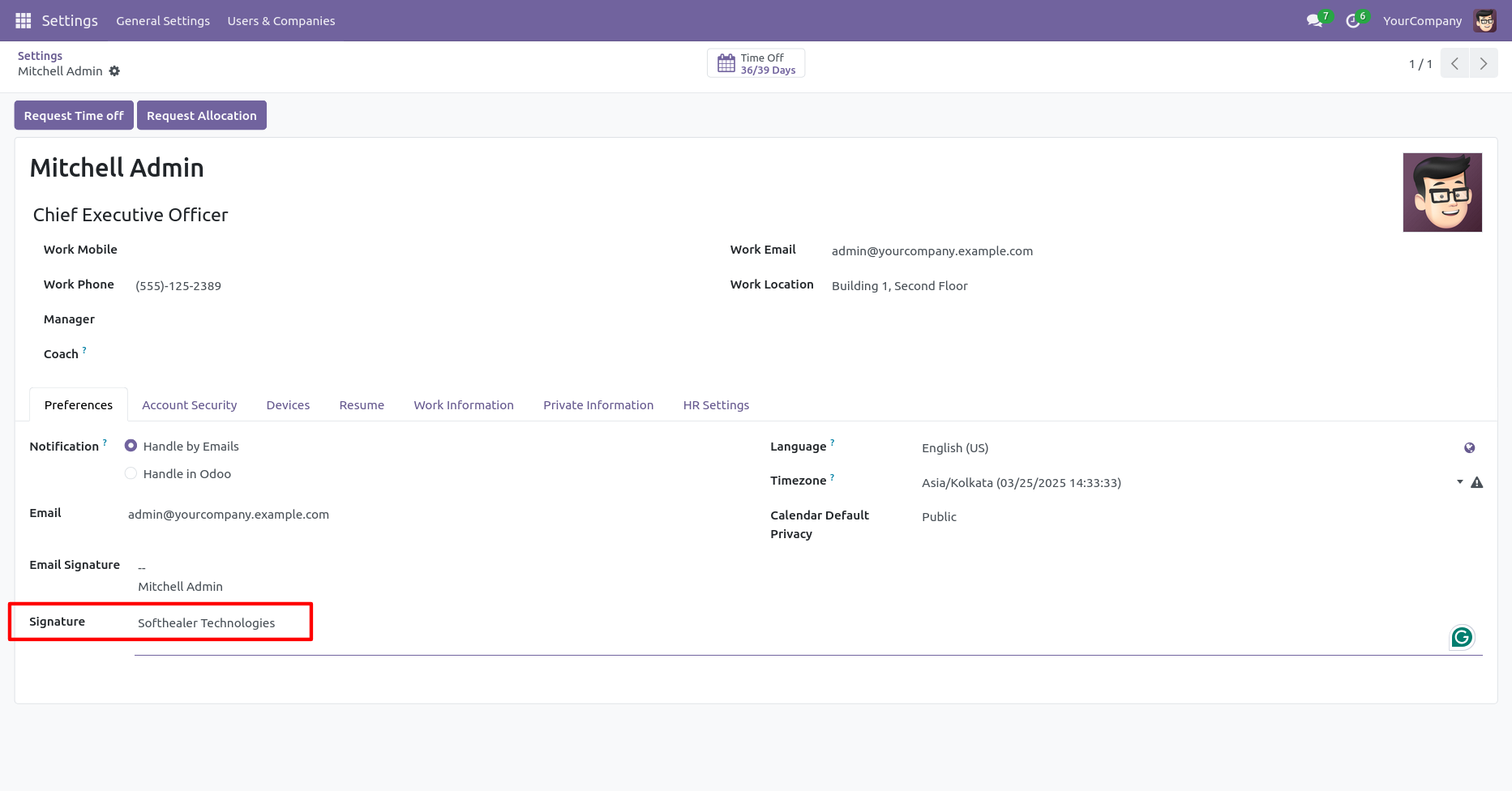
Task: Open the Language selection field
Action: [x=1187, y=448]
